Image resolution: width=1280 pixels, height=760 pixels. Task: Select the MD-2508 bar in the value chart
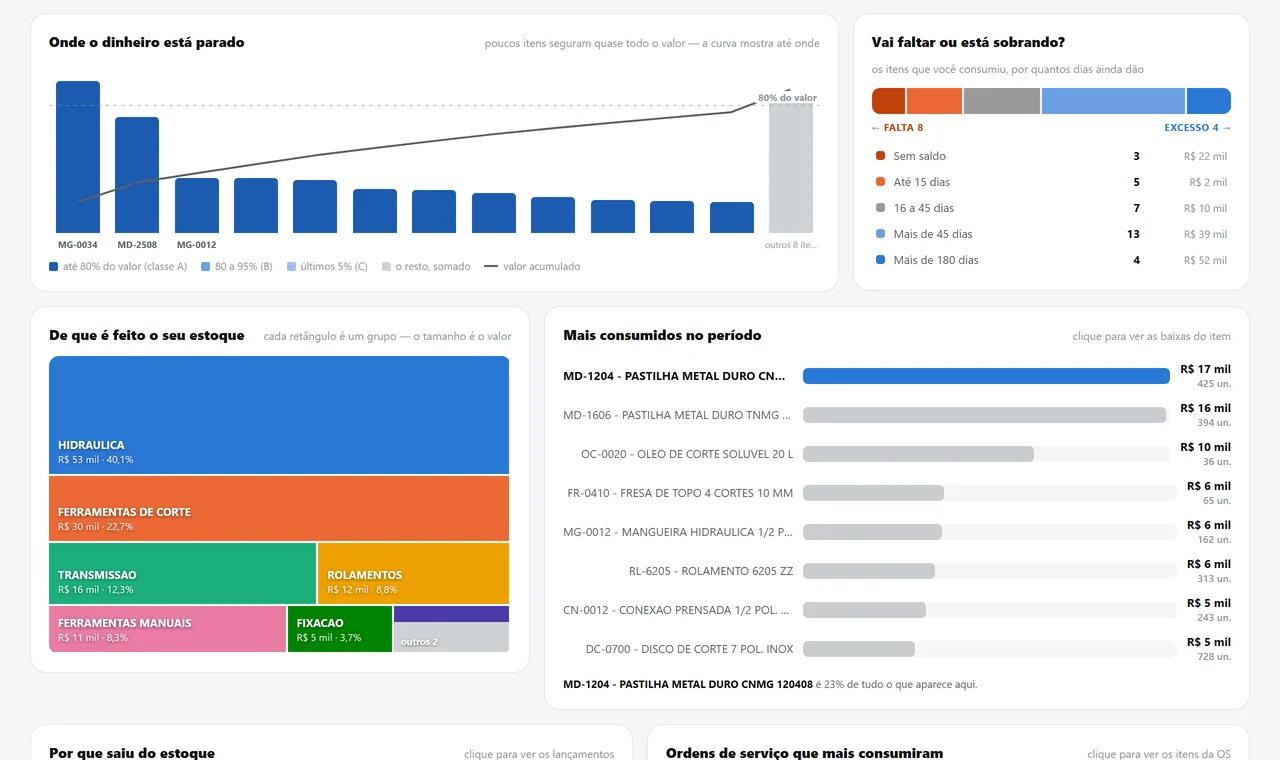(137, 175)
